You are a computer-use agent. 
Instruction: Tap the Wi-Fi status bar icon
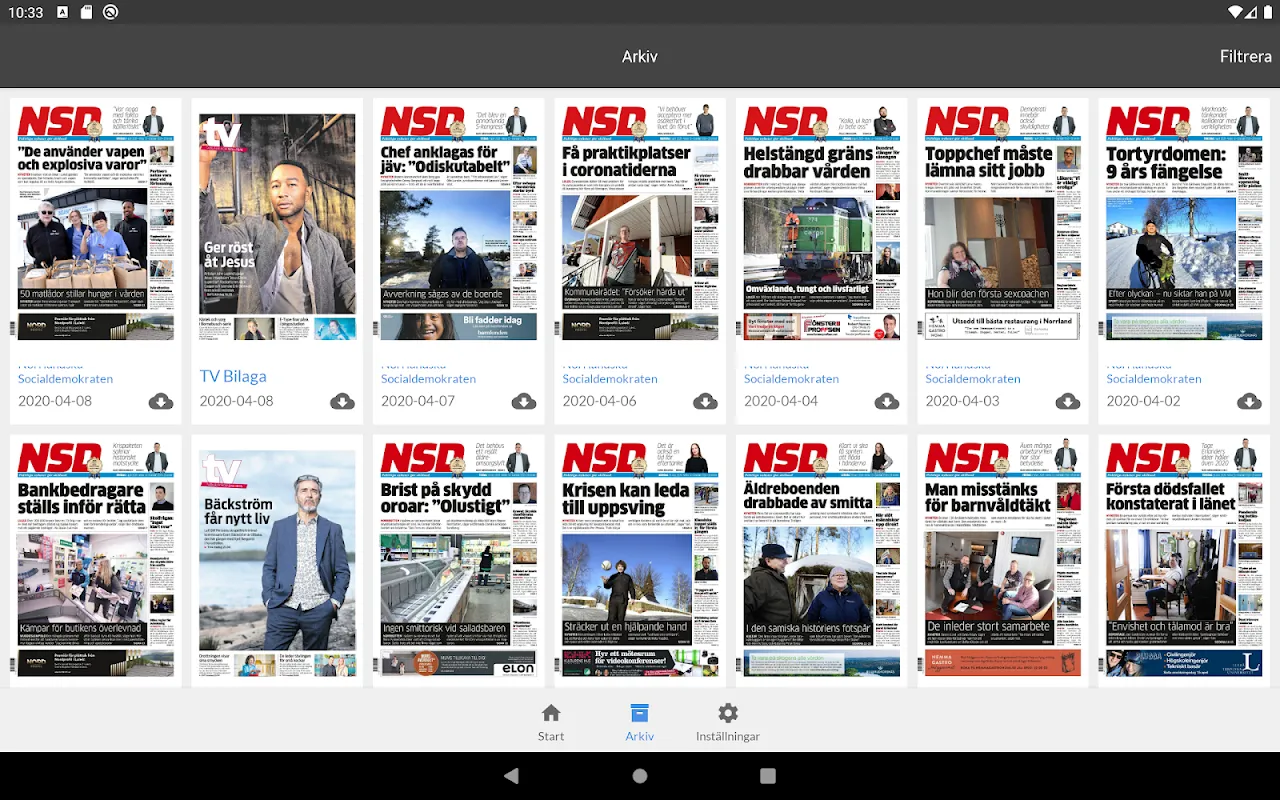coord(1235,12)
